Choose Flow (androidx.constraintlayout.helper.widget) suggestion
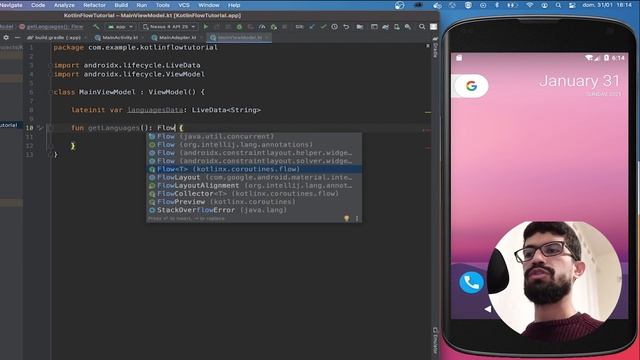 click(x=254, y=153)
